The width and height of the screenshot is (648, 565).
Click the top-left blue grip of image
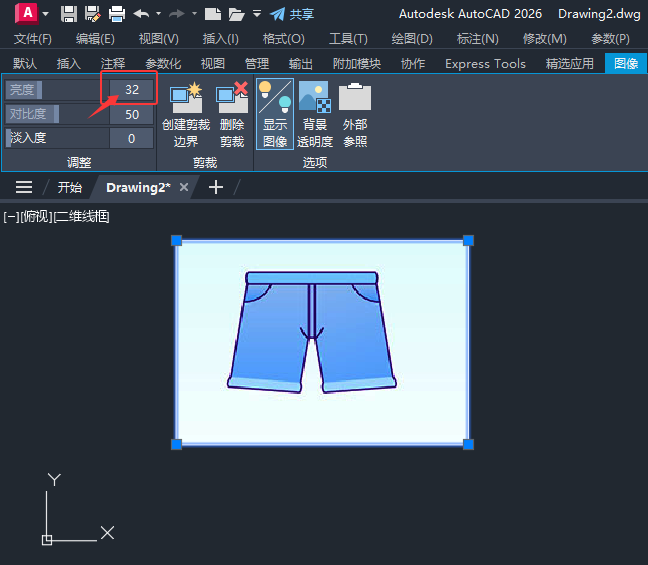point(176,241)
